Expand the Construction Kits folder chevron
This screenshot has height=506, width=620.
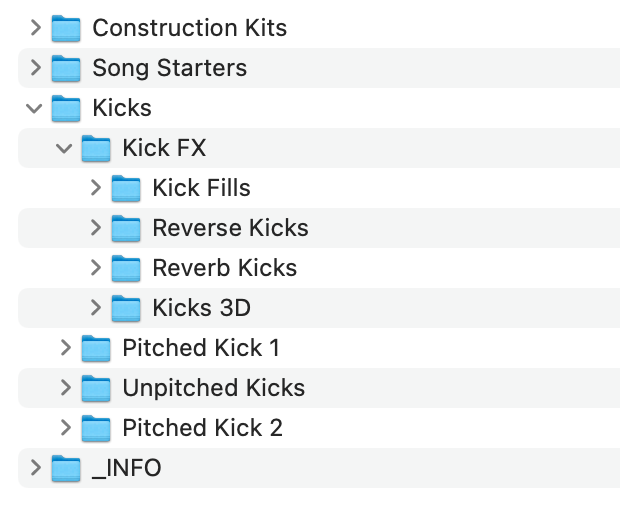[36, 28]
